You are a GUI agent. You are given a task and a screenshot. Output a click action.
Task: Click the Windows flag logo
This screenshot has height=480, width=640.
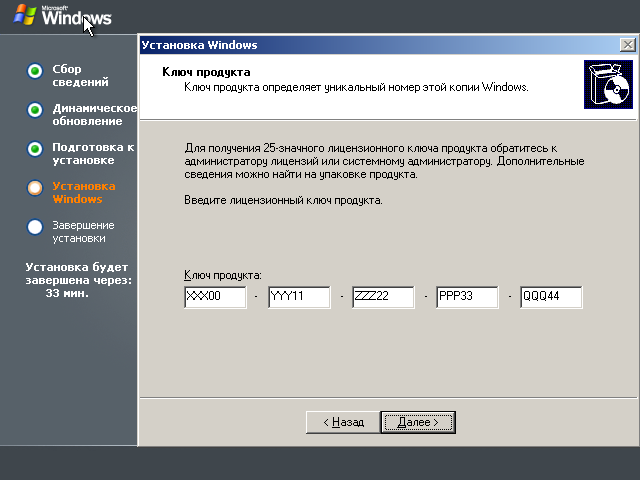tap(25, 15)
